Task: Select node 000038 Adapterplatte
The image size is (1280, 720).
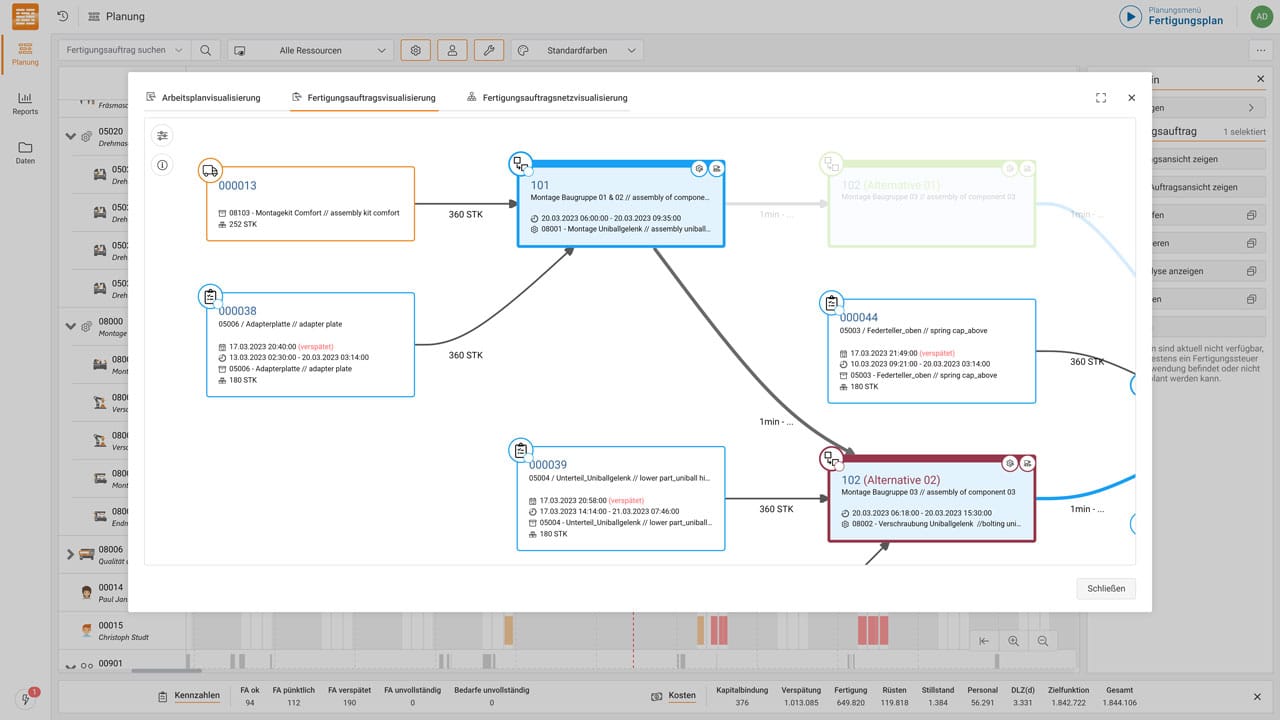Action: (x=311, y=345)
